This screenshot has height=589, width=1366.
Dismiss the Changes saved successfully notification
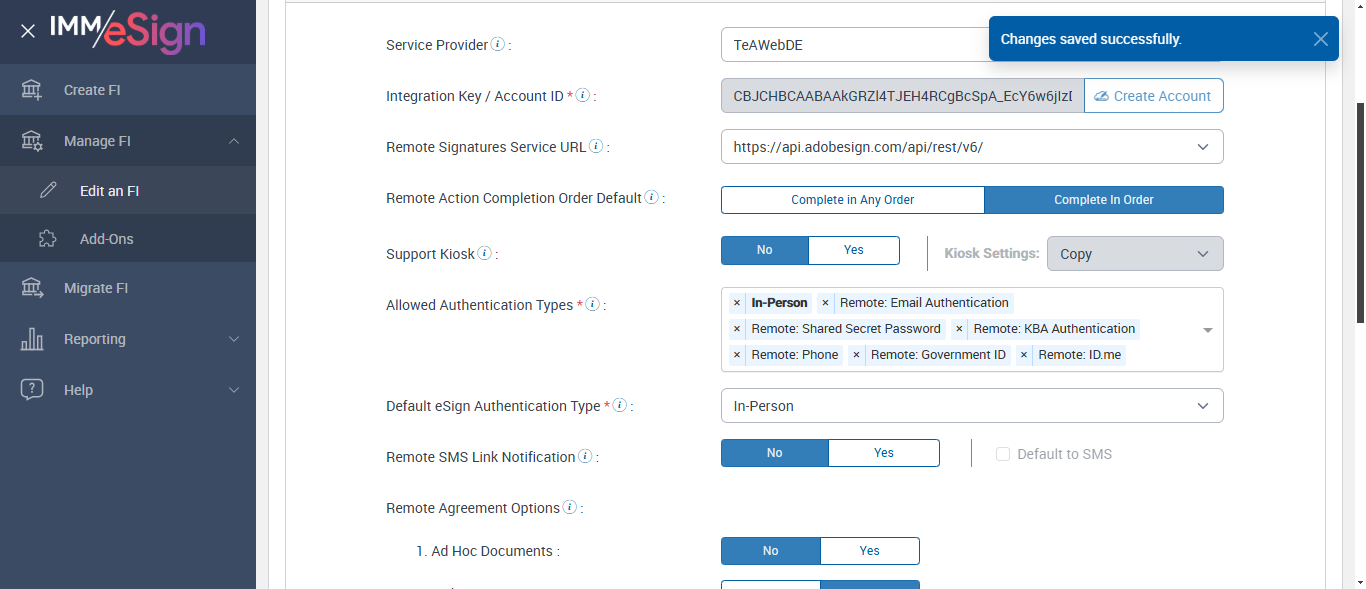[1320, 39]
